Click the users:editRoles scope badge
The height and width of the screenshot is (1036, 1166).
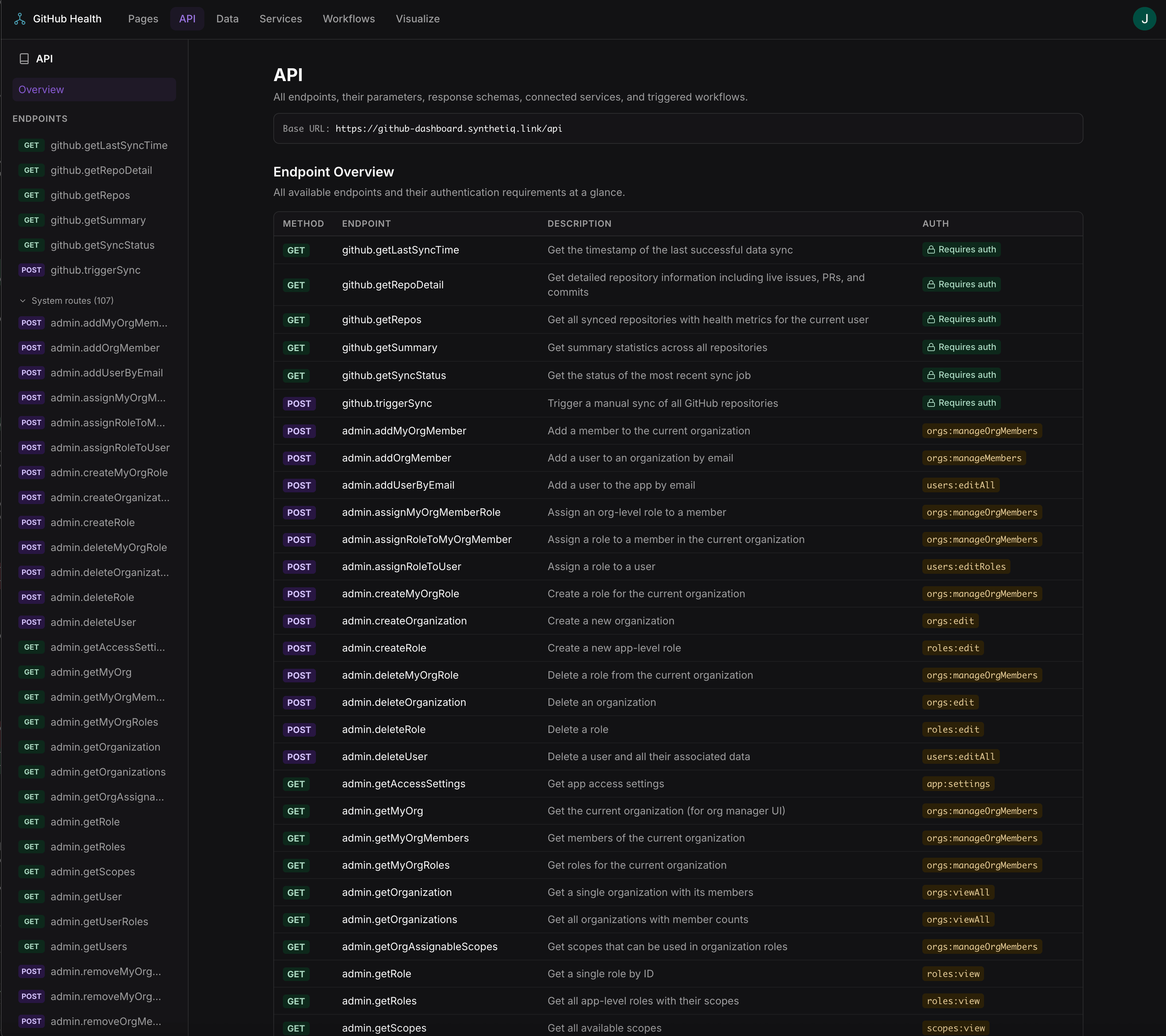point(966,566)
